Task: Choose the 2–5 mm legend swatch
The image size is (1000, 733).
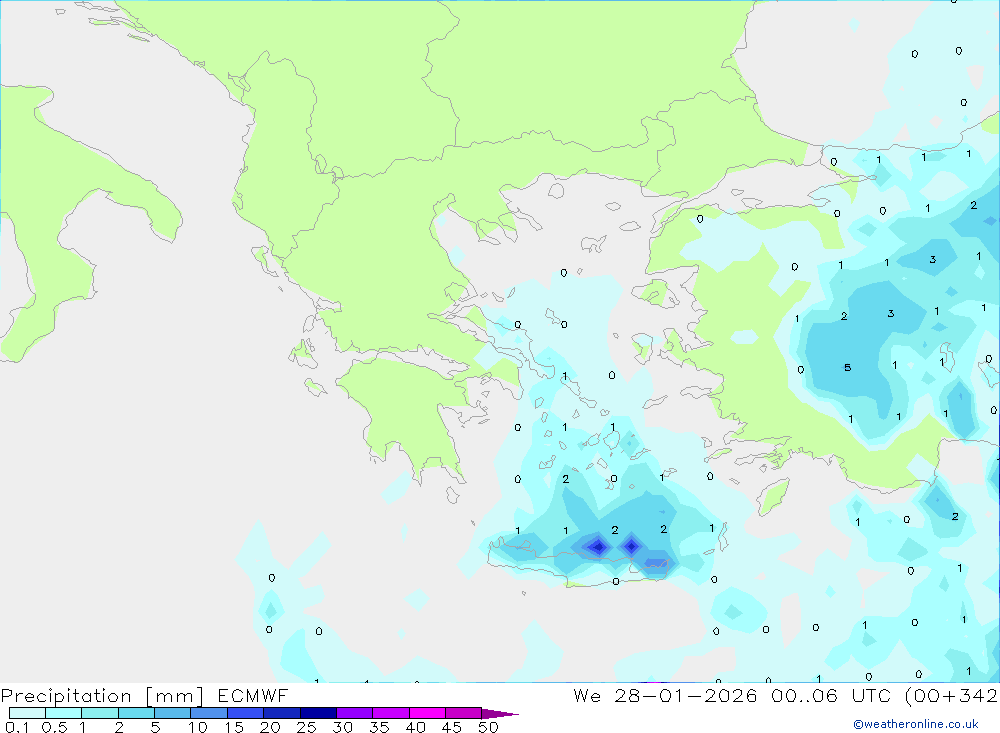Action: click(136, 713)
